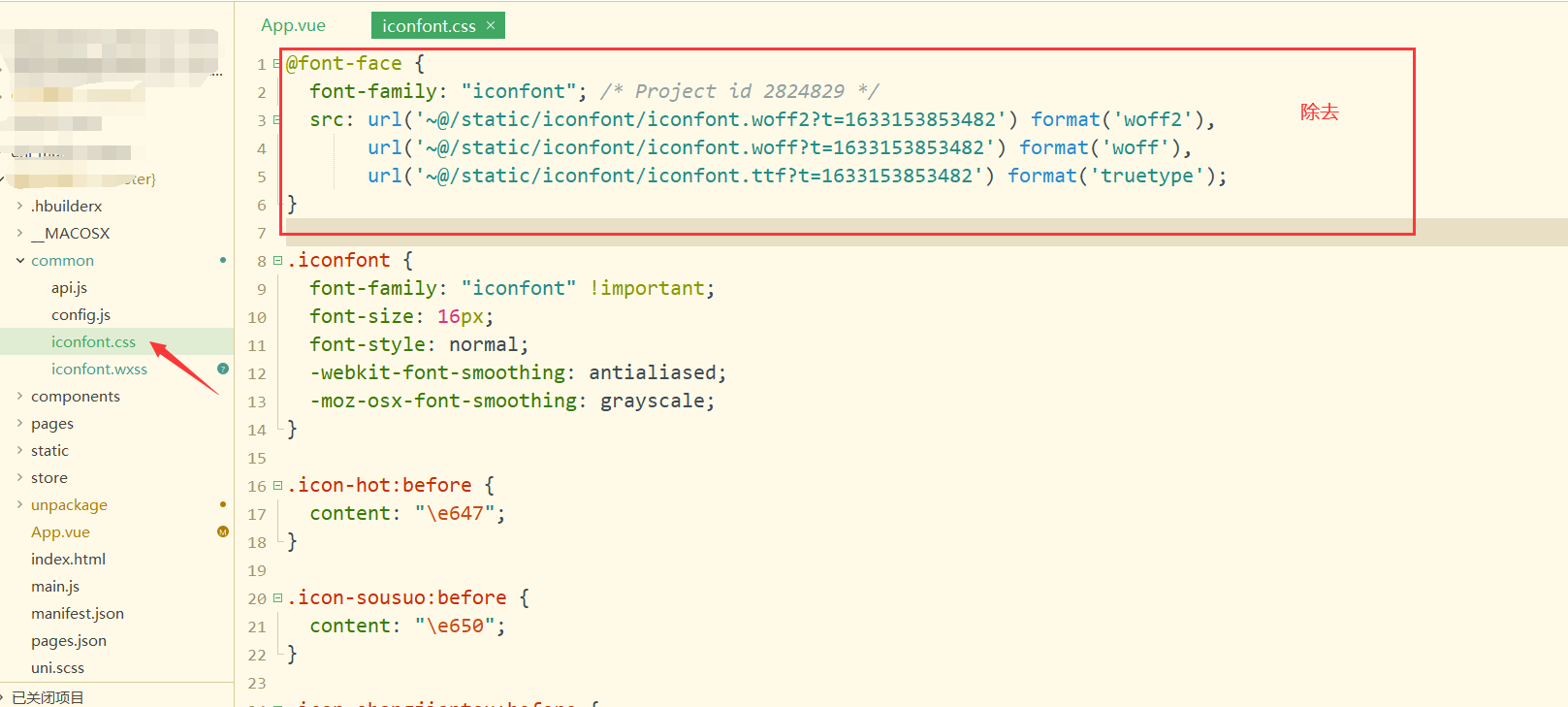Screen dimensions: 1568x707
Task: Click the Project id 2824829 comment
Action: 739,91
